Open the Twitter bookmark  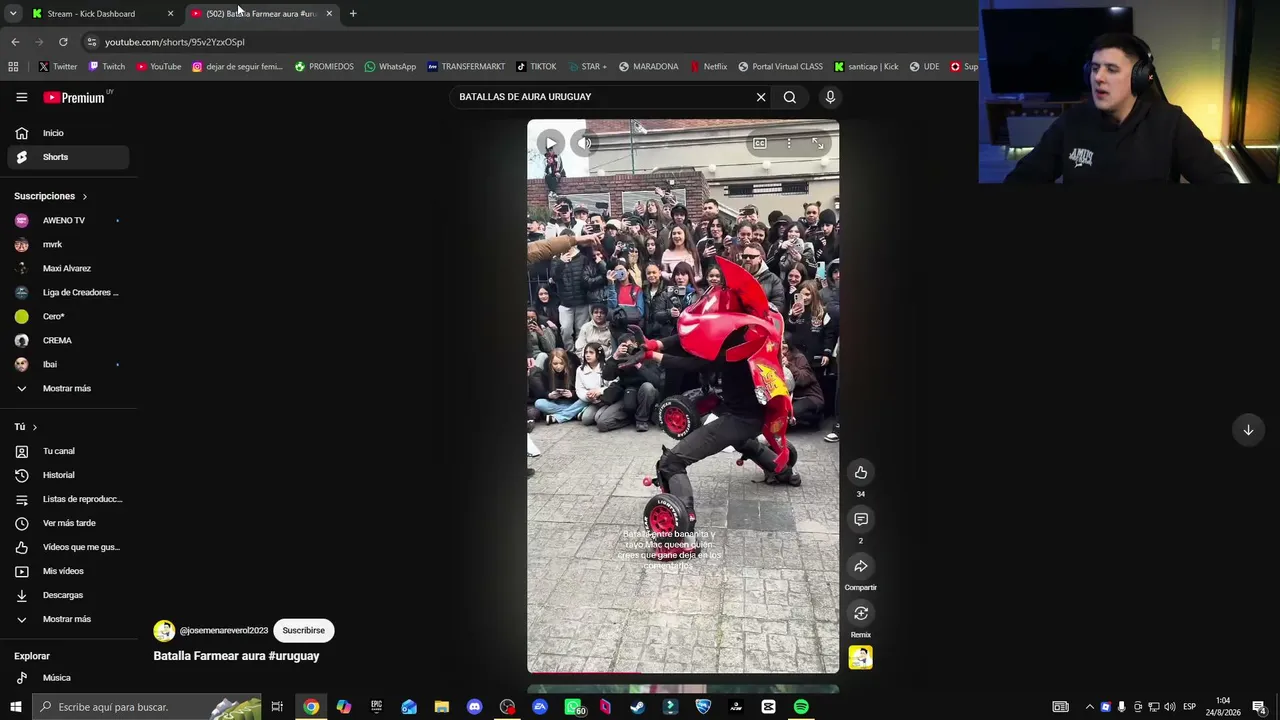pos(58,67)
